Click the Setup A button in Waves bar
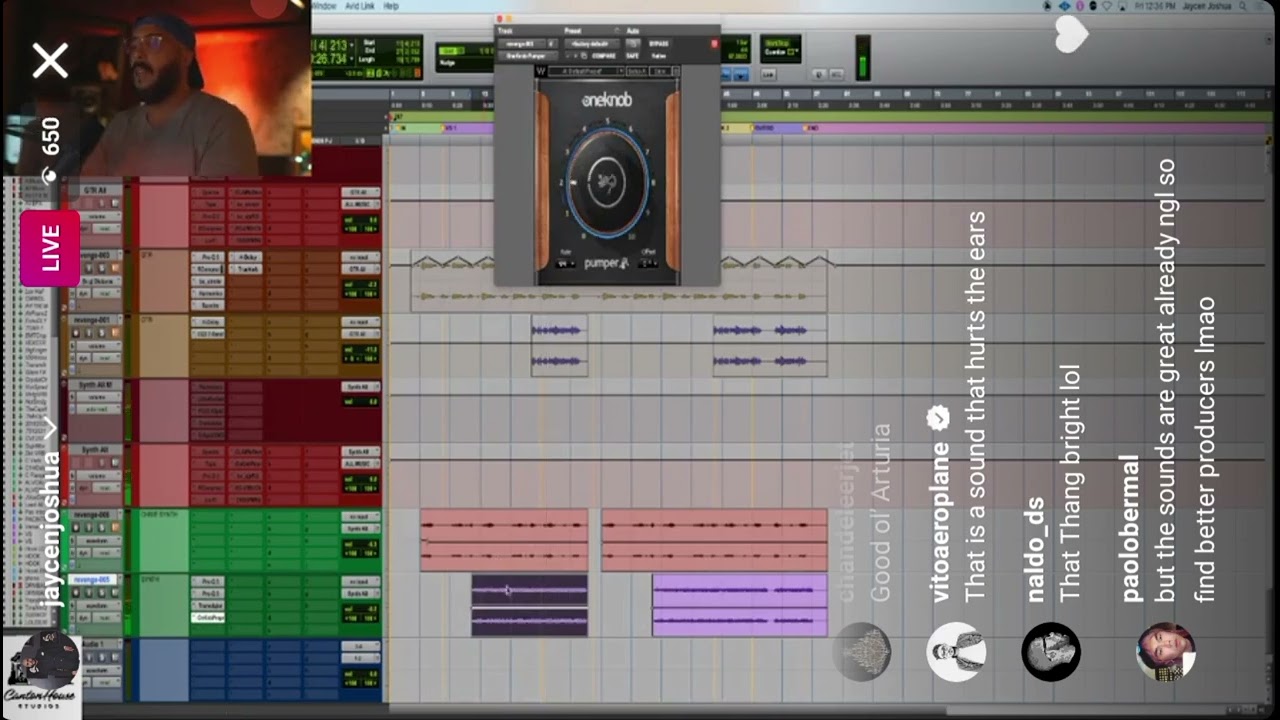1280x720 pixels. click(637, 71)
